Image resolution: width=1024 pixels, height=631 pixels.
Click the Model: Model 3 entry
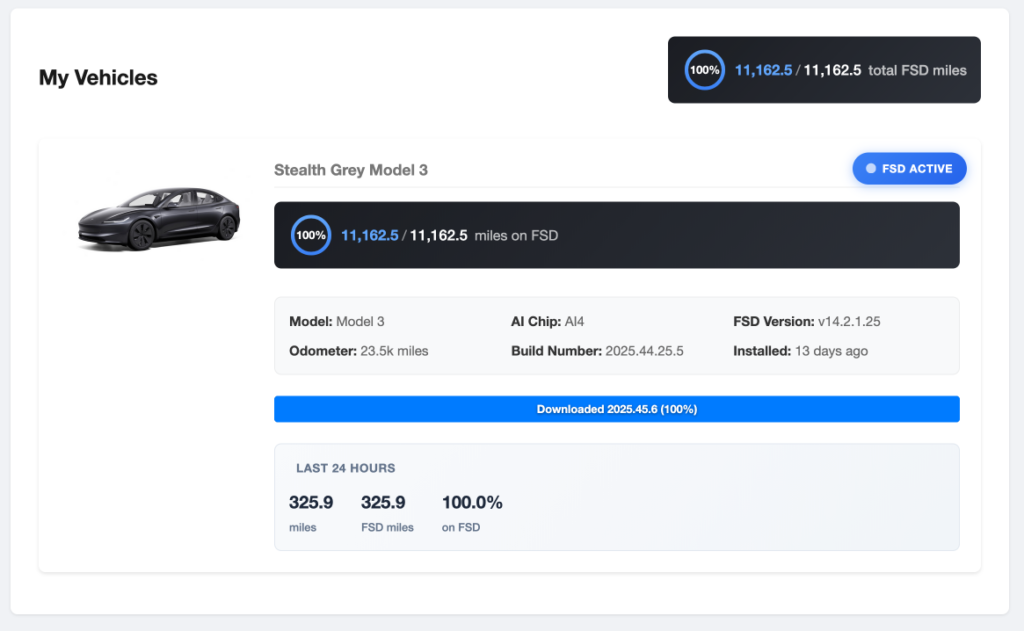click(x=336, y=322)
